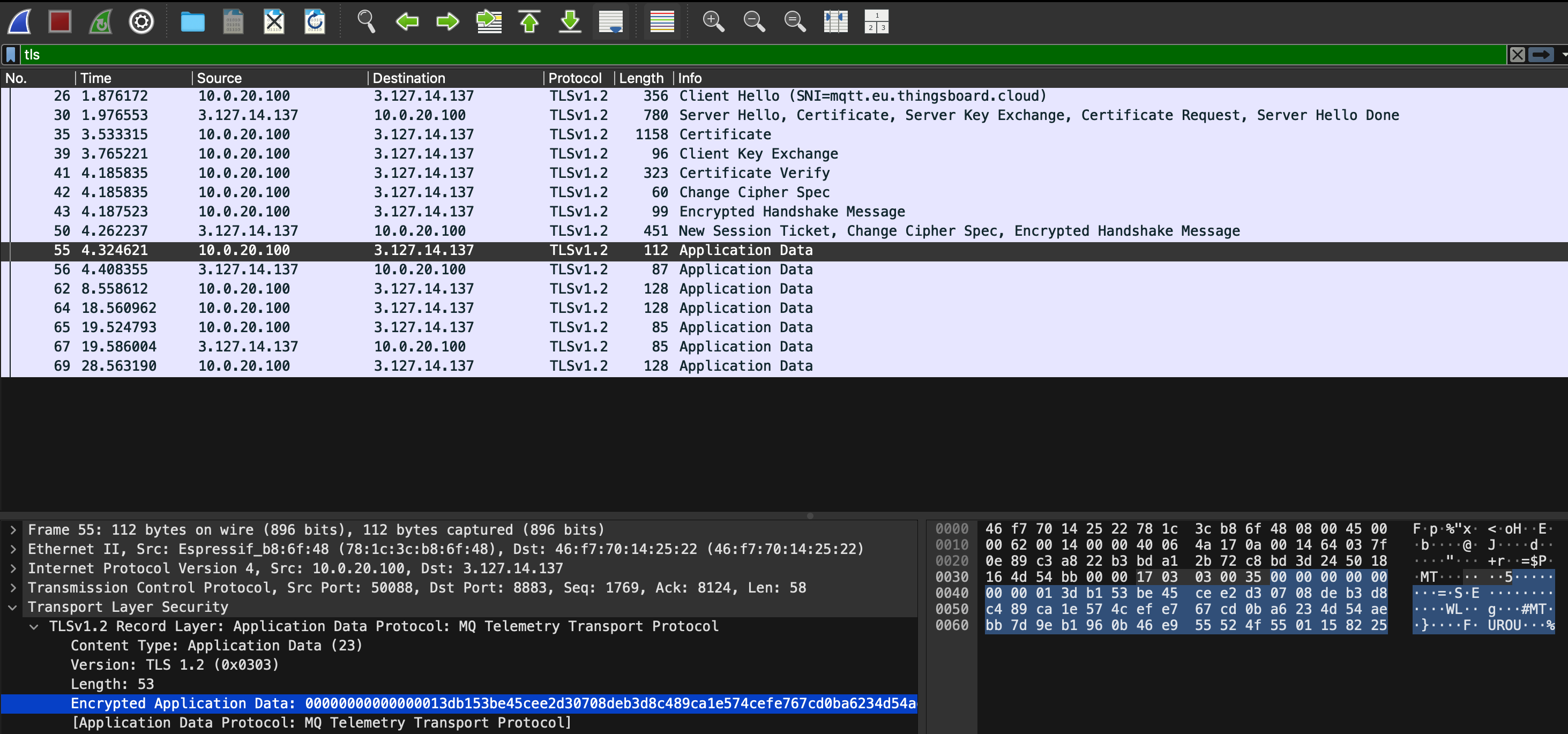Expand the Frame 55 details
Viewport: 1568px width, 734px height.
[x=13, y=530]
